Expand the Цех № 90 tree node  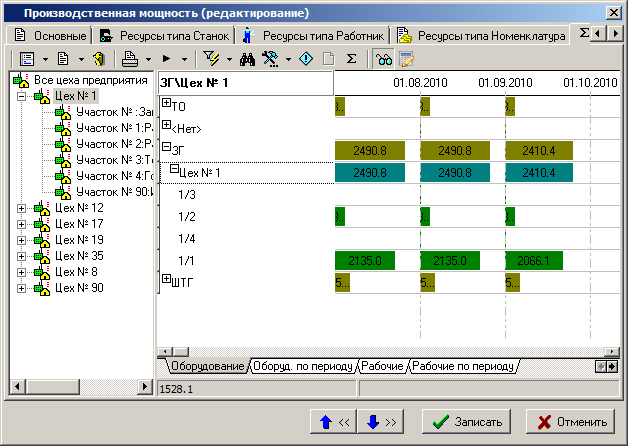click(22, 288)
